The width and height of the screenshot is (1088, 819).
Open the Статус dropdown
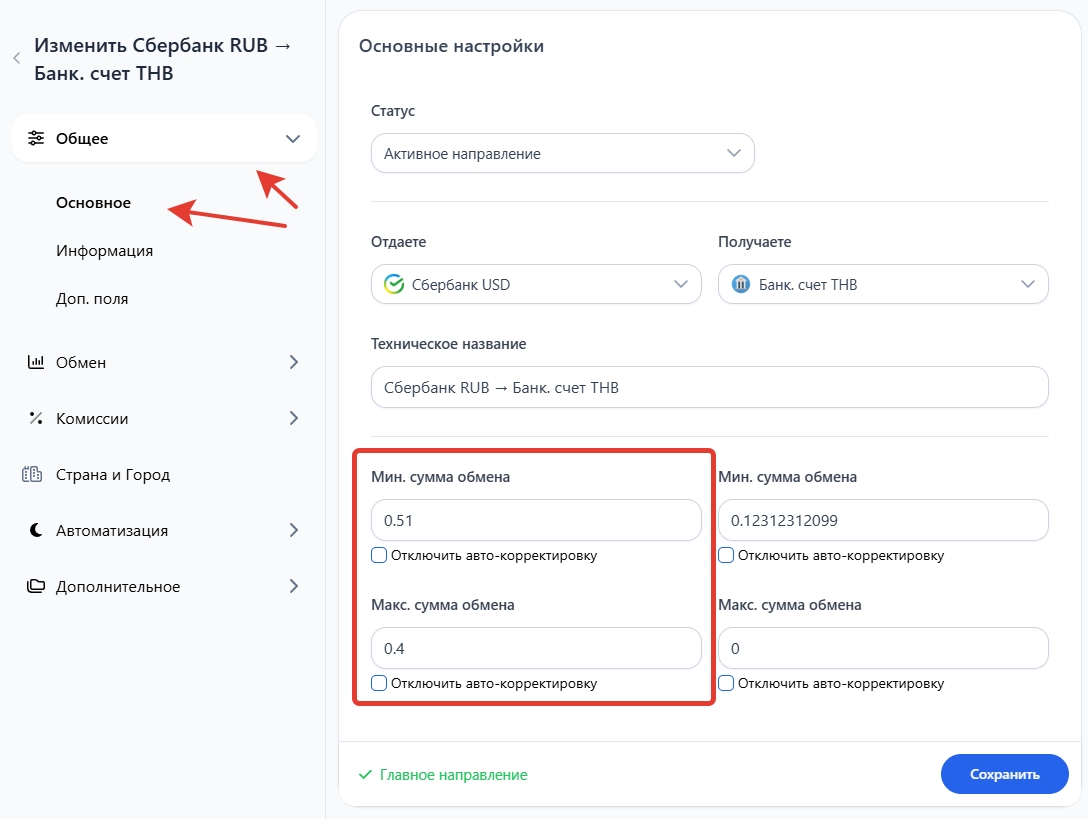(562, 154)
